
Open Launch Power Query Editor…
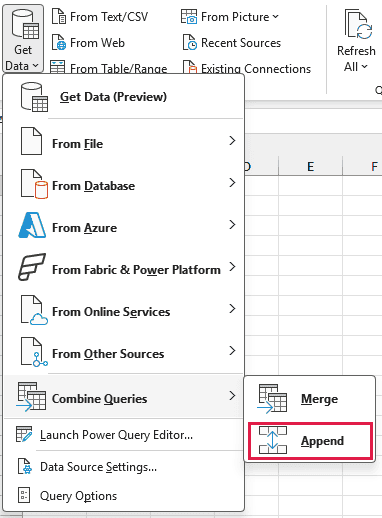124,435
